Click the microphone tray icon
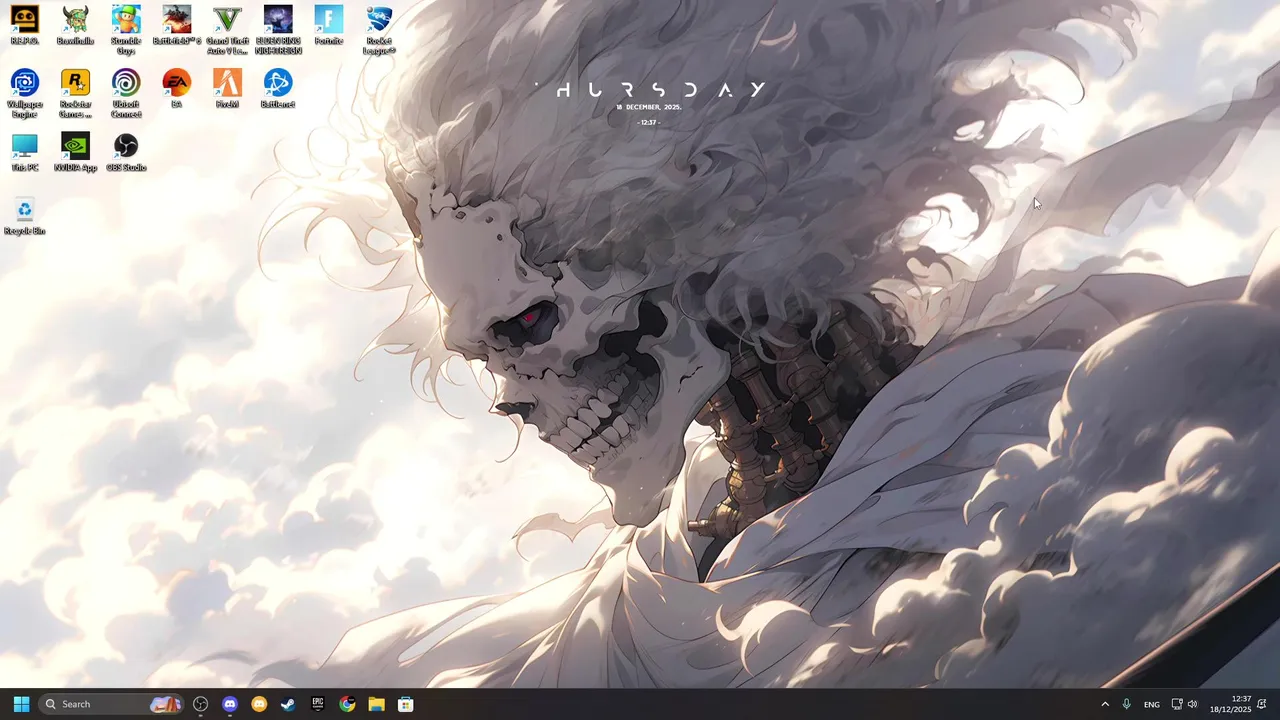The height and width of the screenshot is (720, 1280). (1126, 704)
